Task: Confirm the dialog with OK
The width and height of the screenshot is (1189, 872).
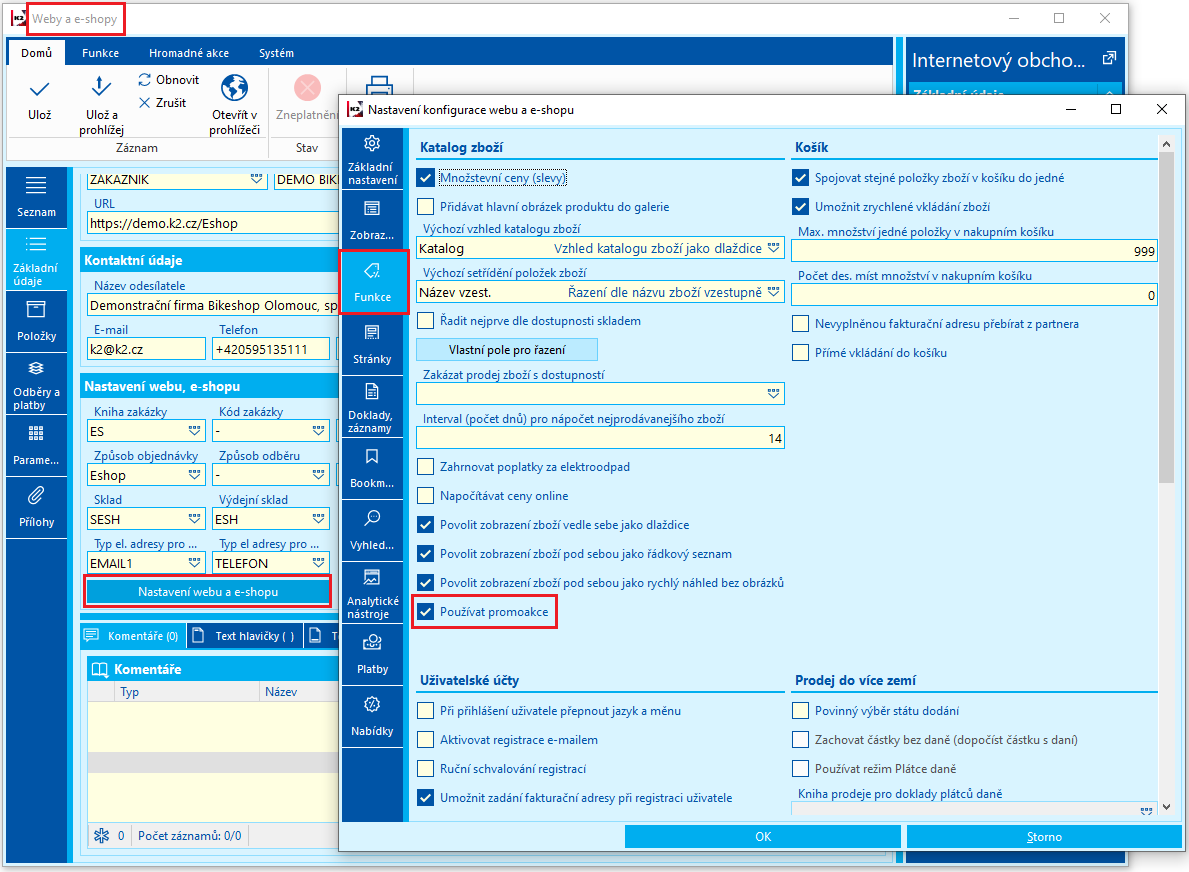Action: click(x=763, y=836)
